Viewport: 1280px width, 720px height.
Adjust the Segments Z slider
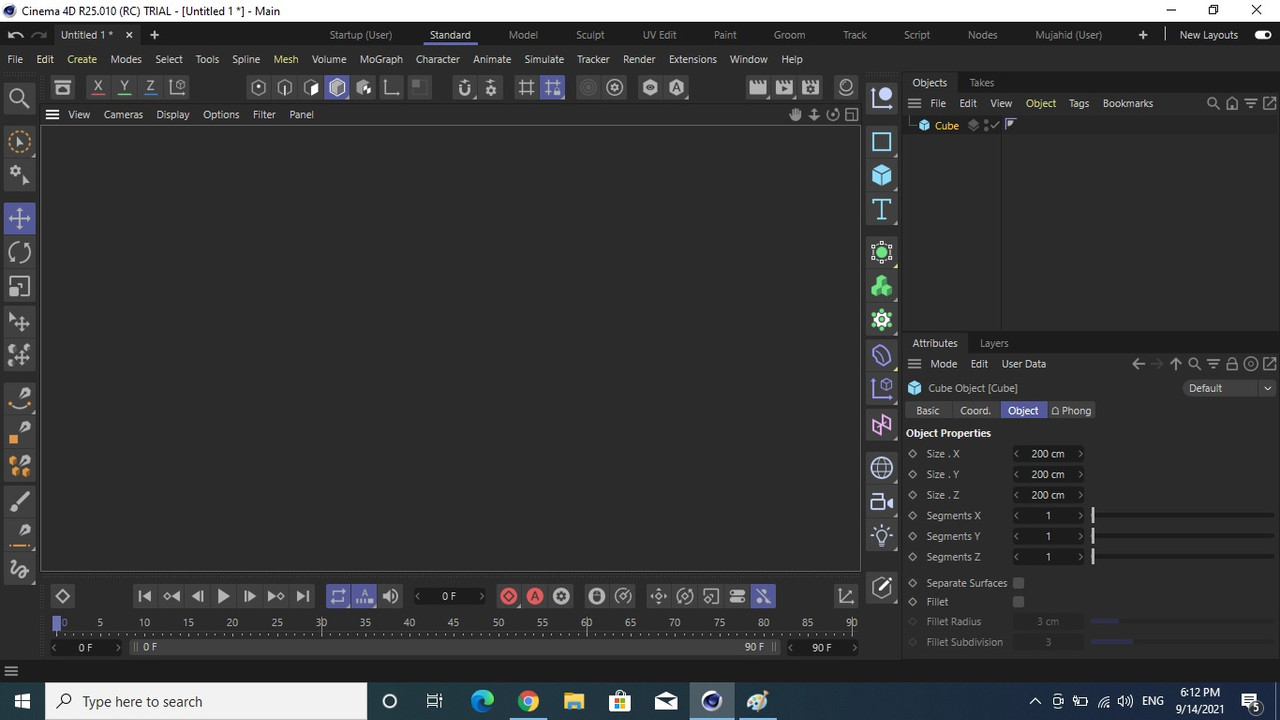pos(1183,557)
